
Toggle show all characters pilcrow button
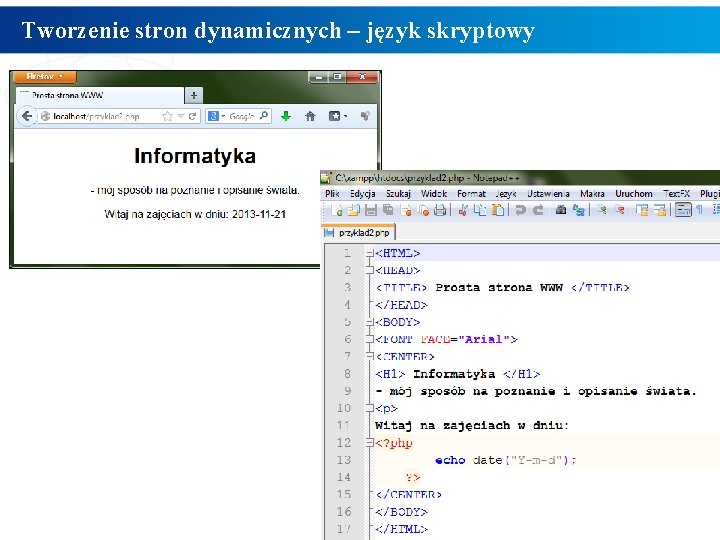(x=700, y=210)
